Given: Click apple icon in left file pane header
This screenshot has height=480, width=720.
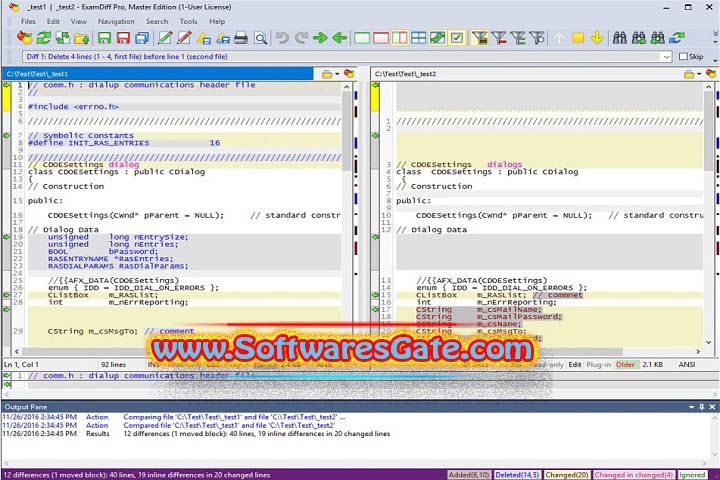Looking at the screenshot, I should pyautogui.click(x=349, y=73).
